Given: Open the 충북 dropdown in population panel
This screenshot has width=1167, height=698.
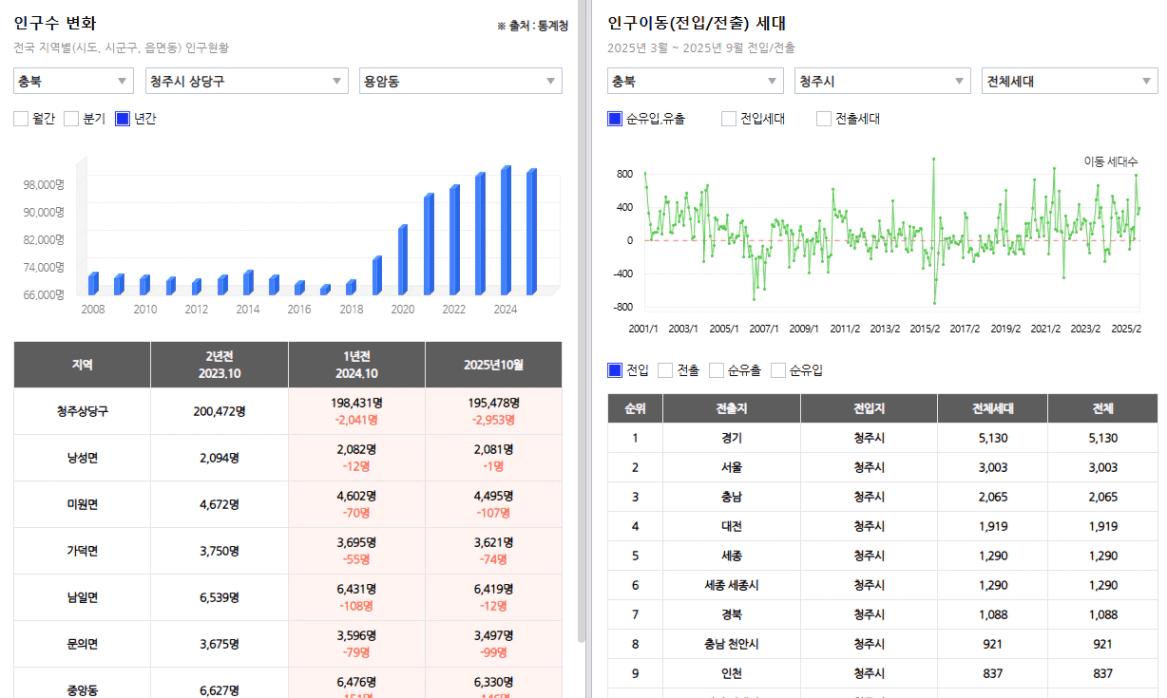Looking at the screenshot, I should tap(73, 81).
